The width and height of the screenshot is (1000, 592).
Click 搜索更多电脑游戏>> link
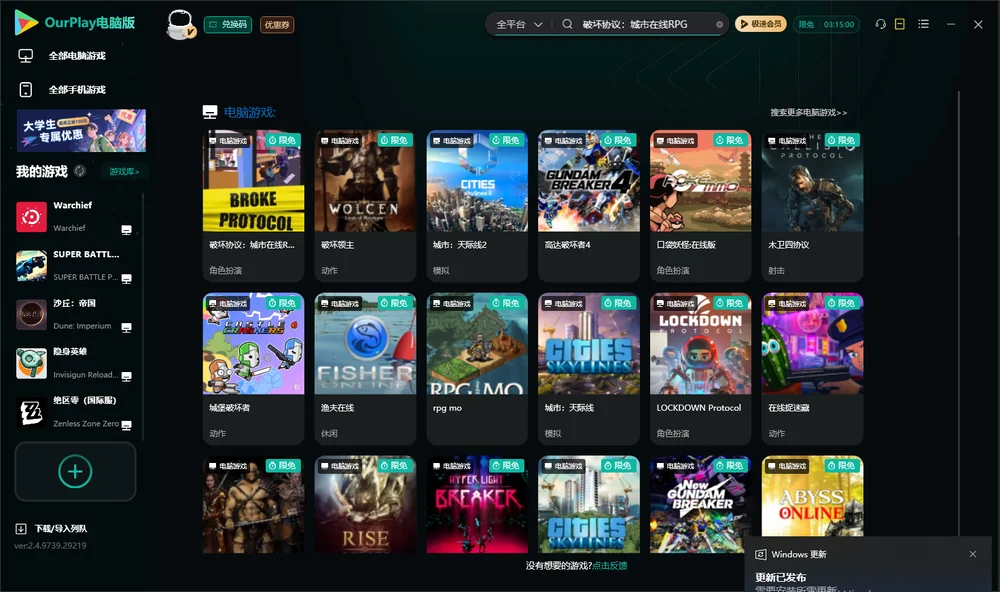click(808, 112)
